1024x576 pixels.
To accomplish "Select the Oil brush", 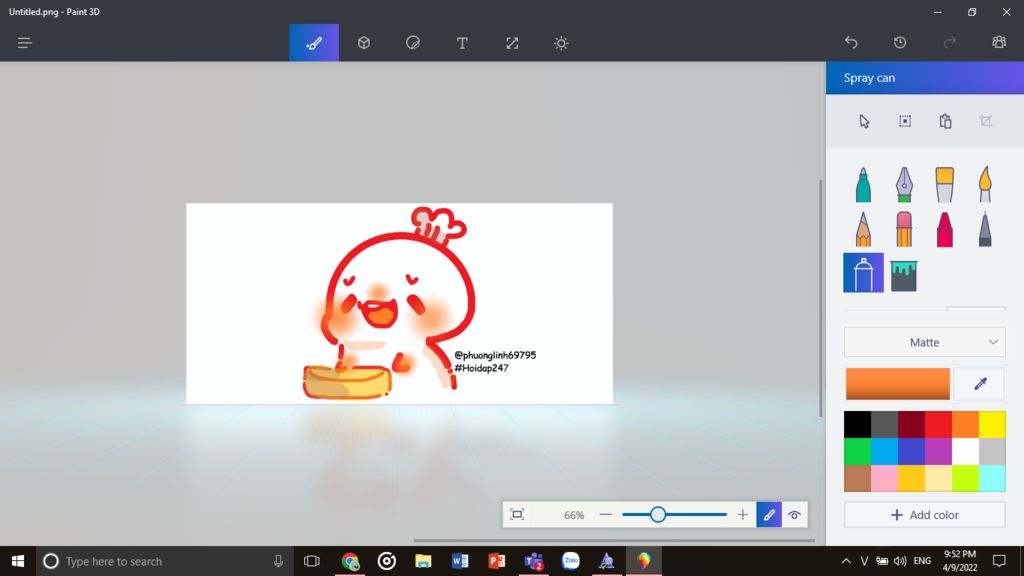I will [x=944, y=184].
